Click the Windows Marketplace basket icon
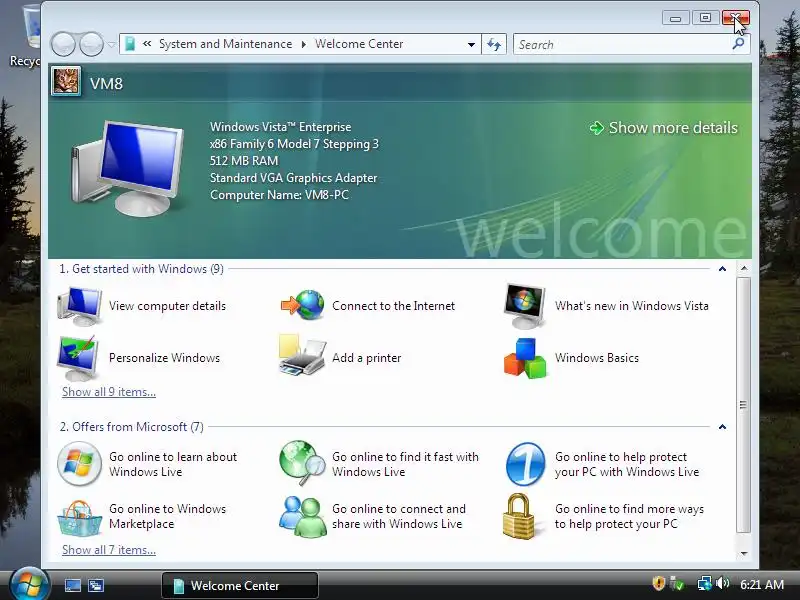The image size is (800, 600). 79,517
